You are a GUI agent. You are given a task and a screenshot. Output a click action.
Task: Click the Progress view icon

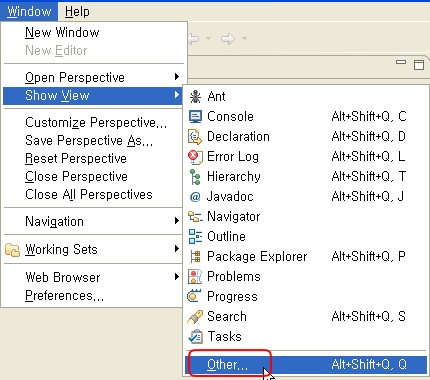point(194,296)
